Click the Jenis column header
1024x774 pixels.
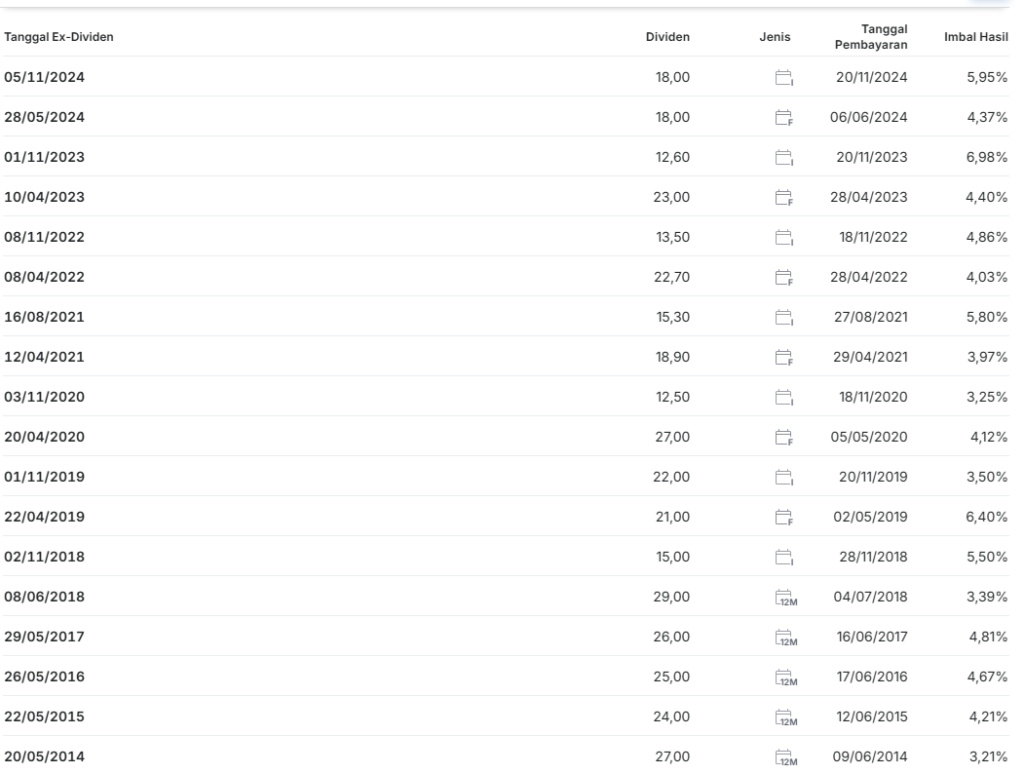[x=775, y=37]
